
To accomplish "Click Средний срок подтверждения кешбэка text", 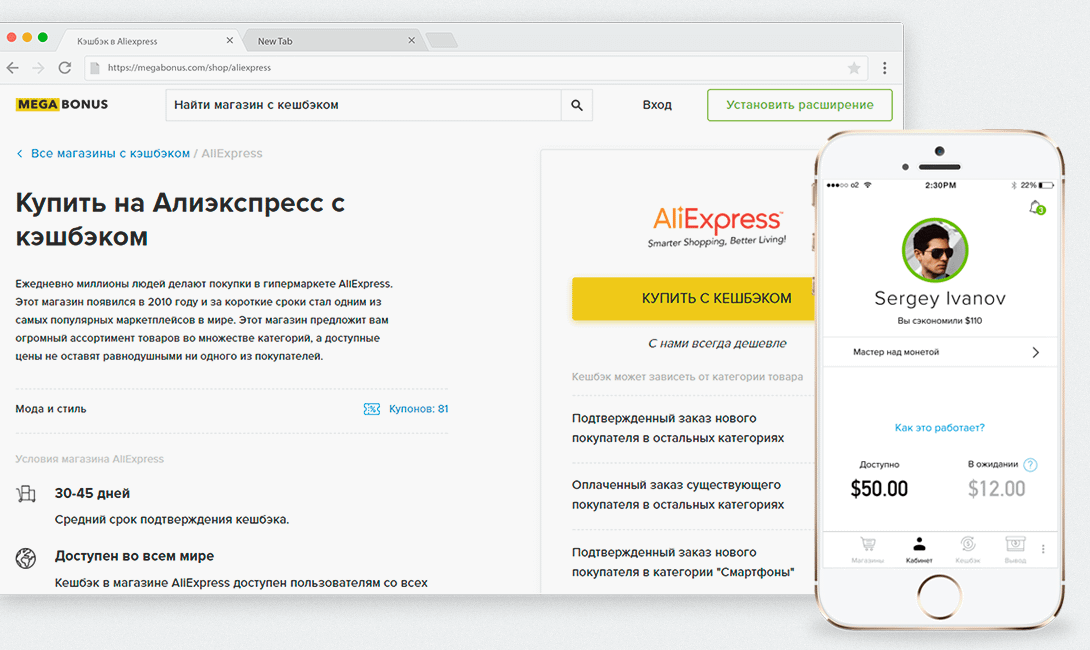I will tap(172, 519).
